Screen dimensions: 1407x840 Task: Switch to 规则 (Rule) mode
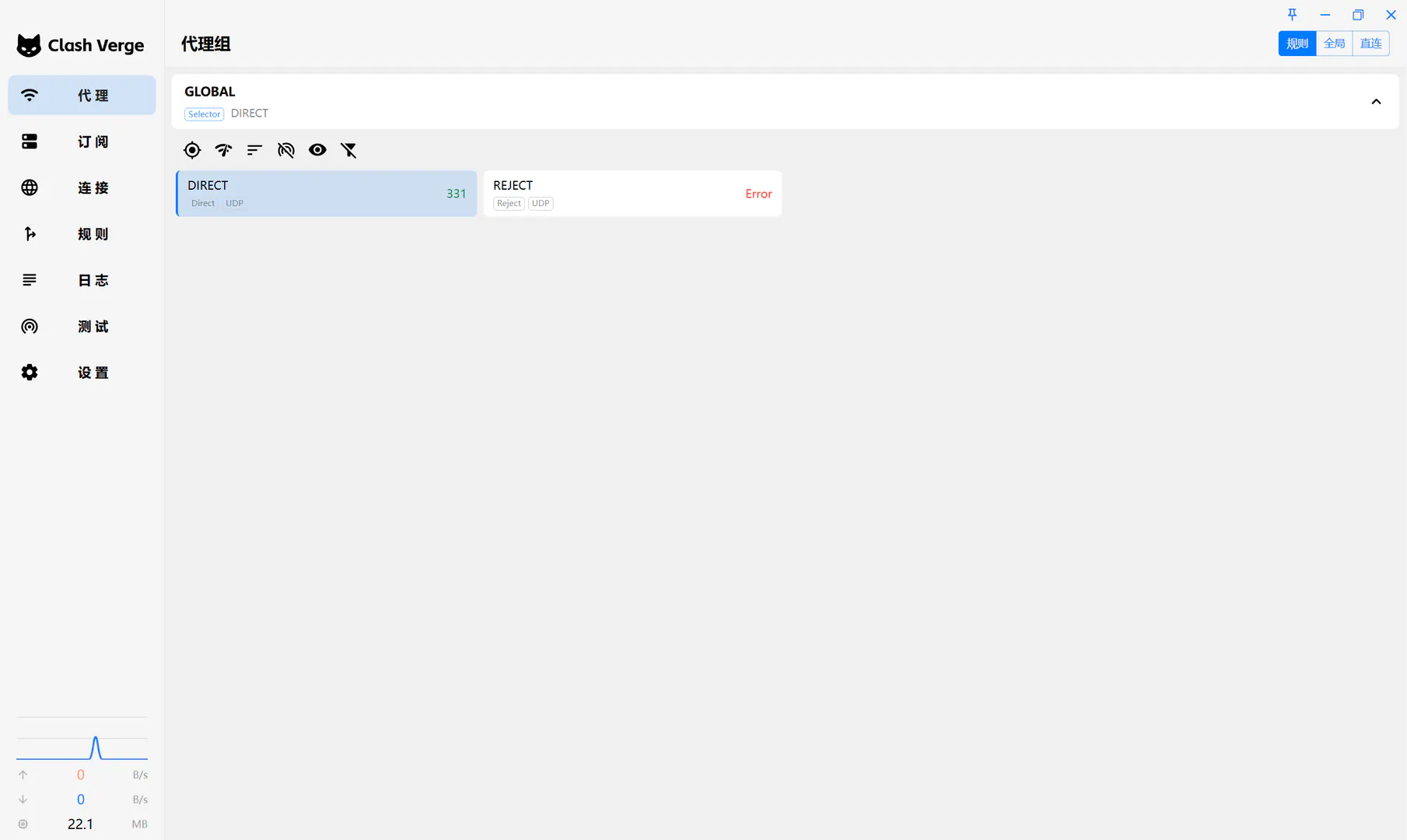1297,44
